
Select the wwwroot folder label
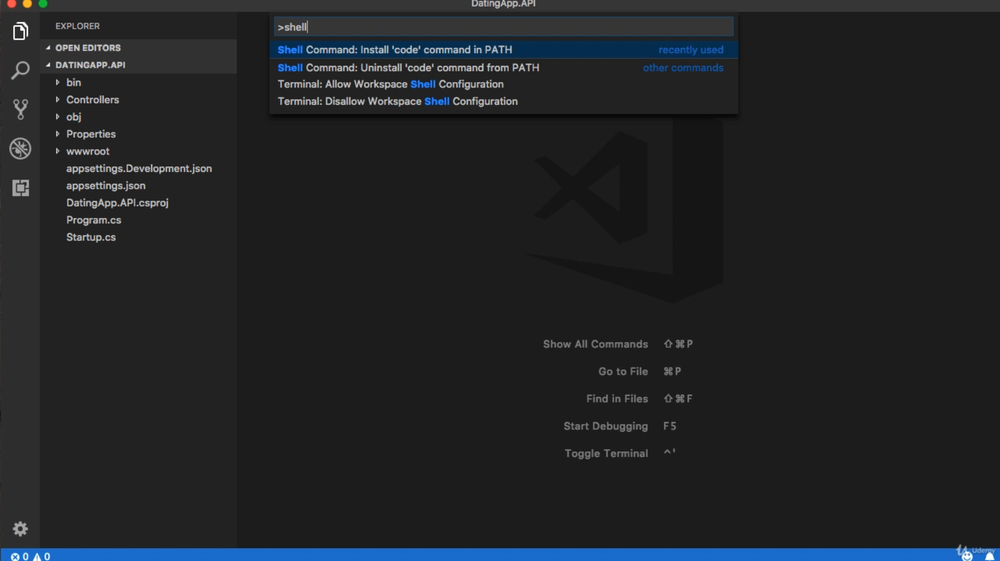pyautogui.click(x=88, y=151)
